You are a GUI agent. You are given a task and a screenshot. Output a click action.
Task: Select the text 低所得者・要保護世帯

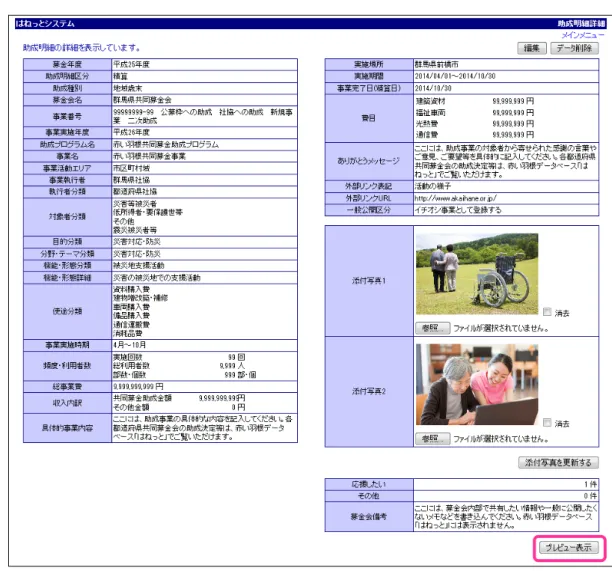pyautogui.click(x=148, y=212)
